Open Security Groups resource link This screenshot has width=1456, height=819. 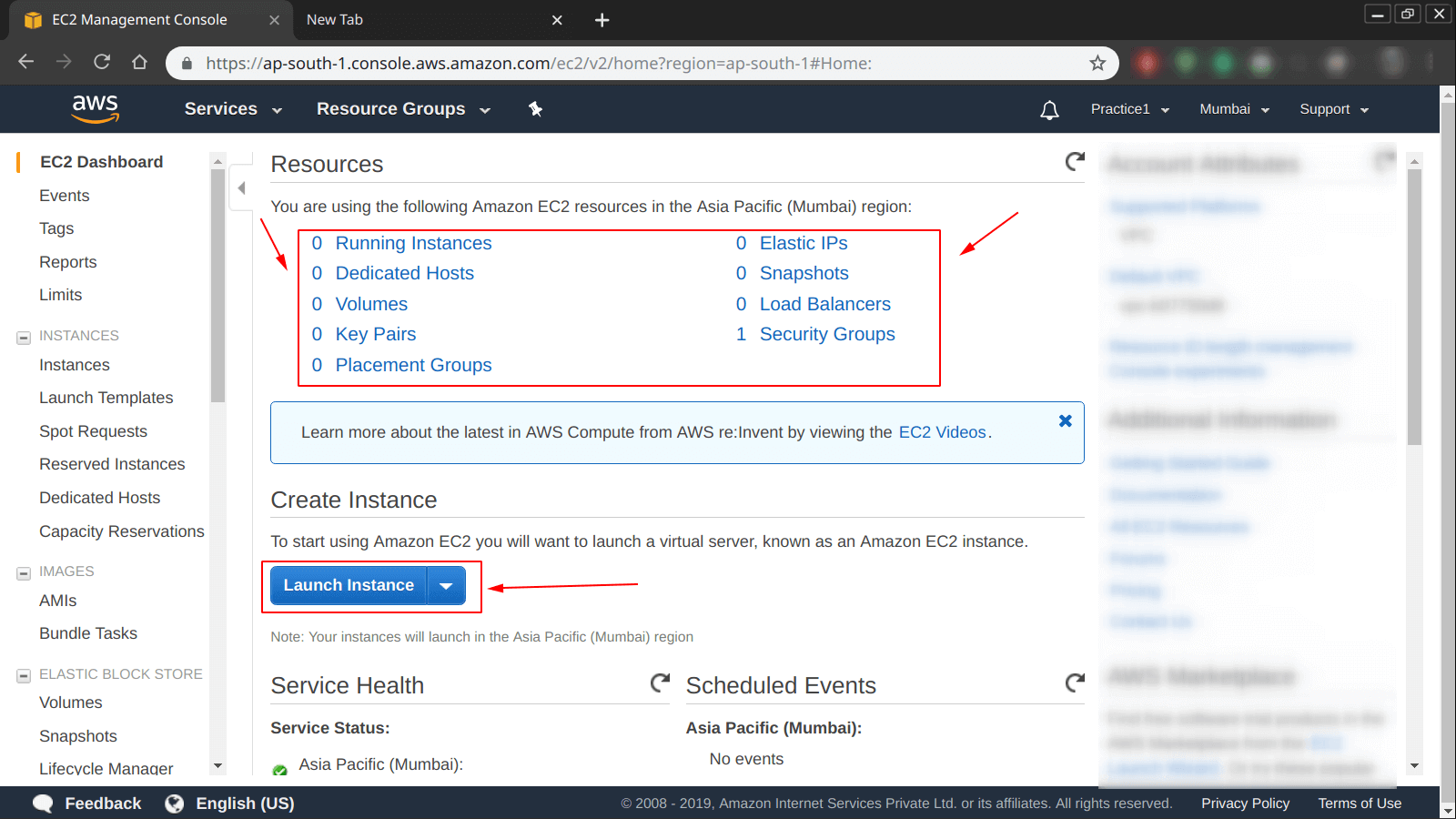coord(827,334)
